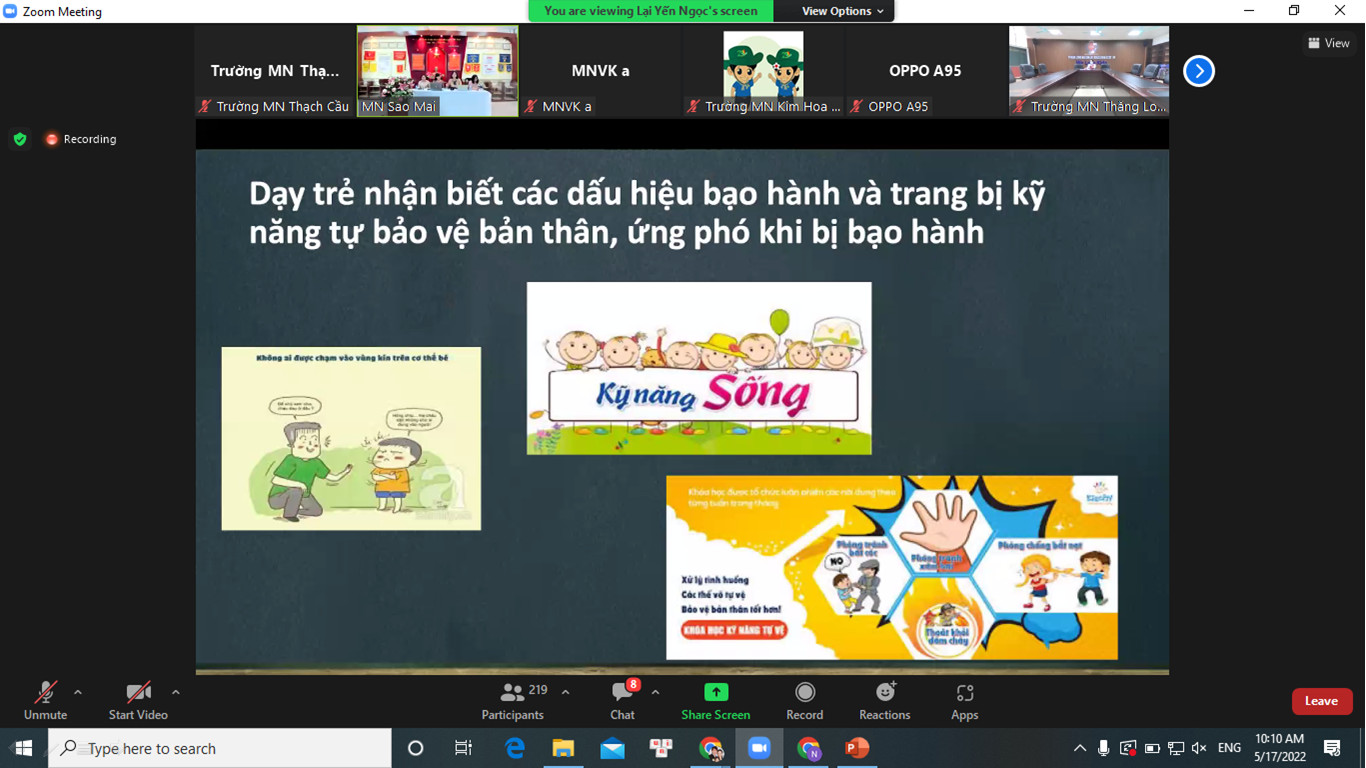Start recording with Record icon
The height and width of the screenshot is (768, 1366).
[x=804, y=692]
